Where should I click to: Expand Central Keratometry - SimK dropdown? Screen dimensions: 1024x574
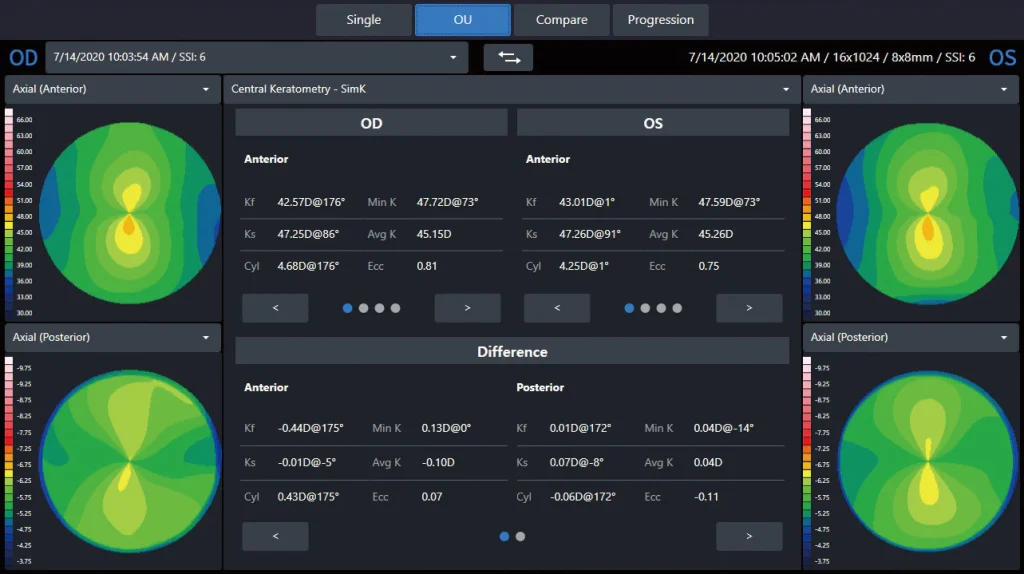[511, 89]
